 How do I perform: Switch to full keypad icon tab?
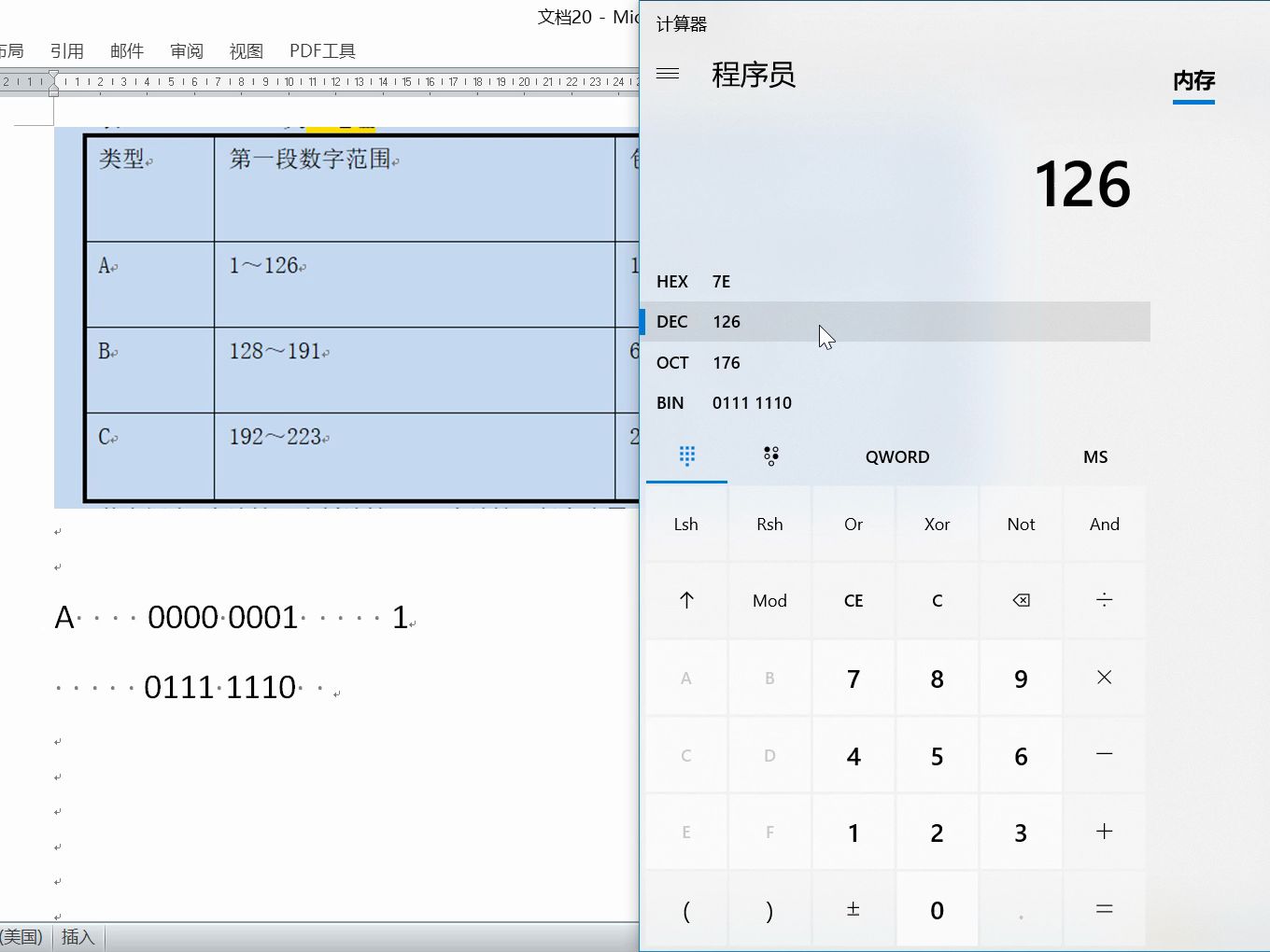pyautogui.click(x=687, y=456)
